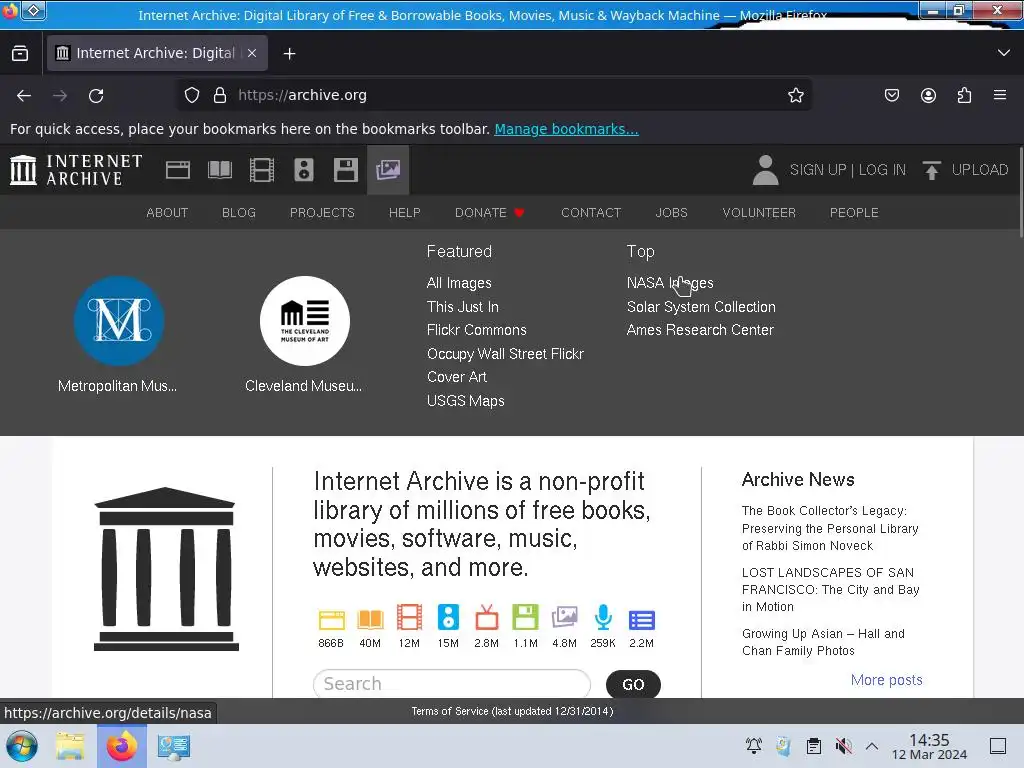Click the green software count icon (1.1M)
Screen dimensions: 1024x768
[x=525, y=617]
